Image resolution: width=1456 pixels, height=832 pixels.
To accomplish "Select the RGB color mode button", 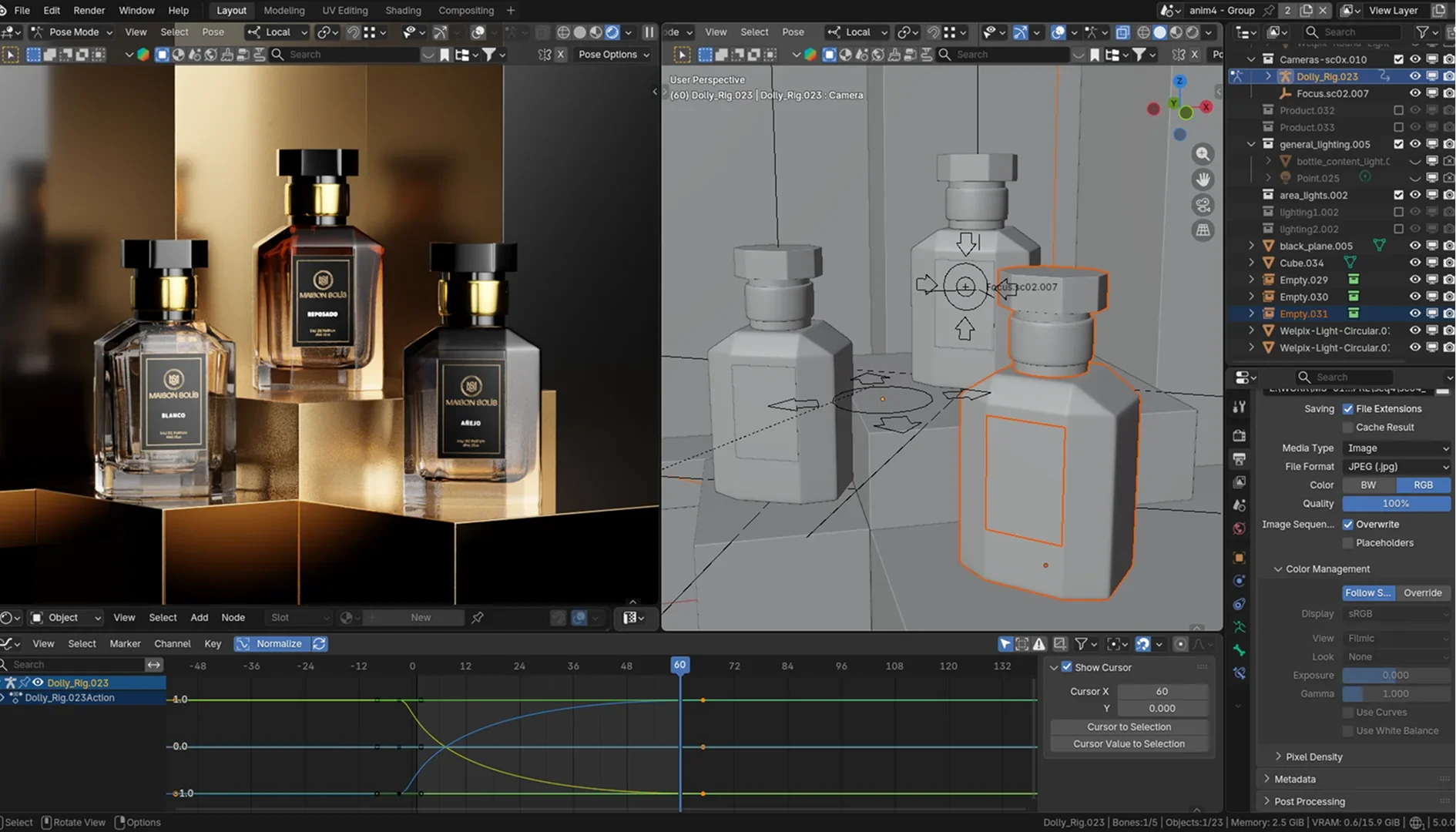I will click(x=1423, y=485).
